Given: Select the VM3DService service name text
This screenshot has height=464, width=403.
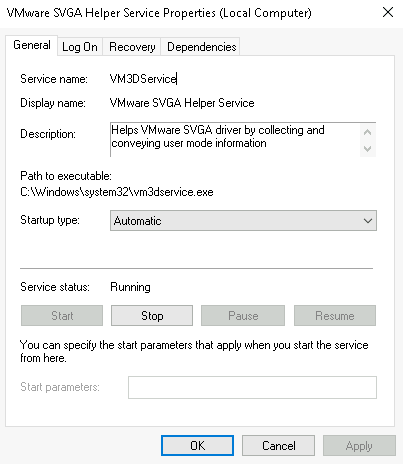Looking at the screenshot, I should point(143,79).
